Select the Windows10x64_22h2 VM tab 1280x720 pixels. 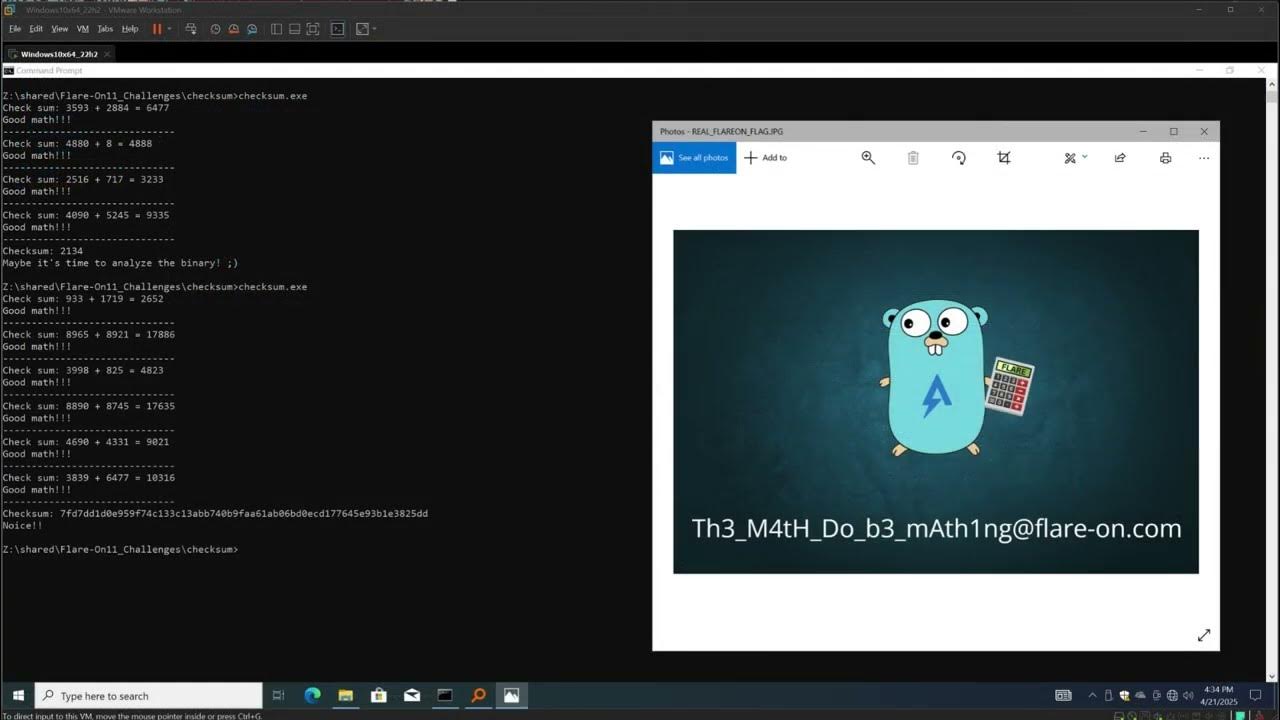59,54
